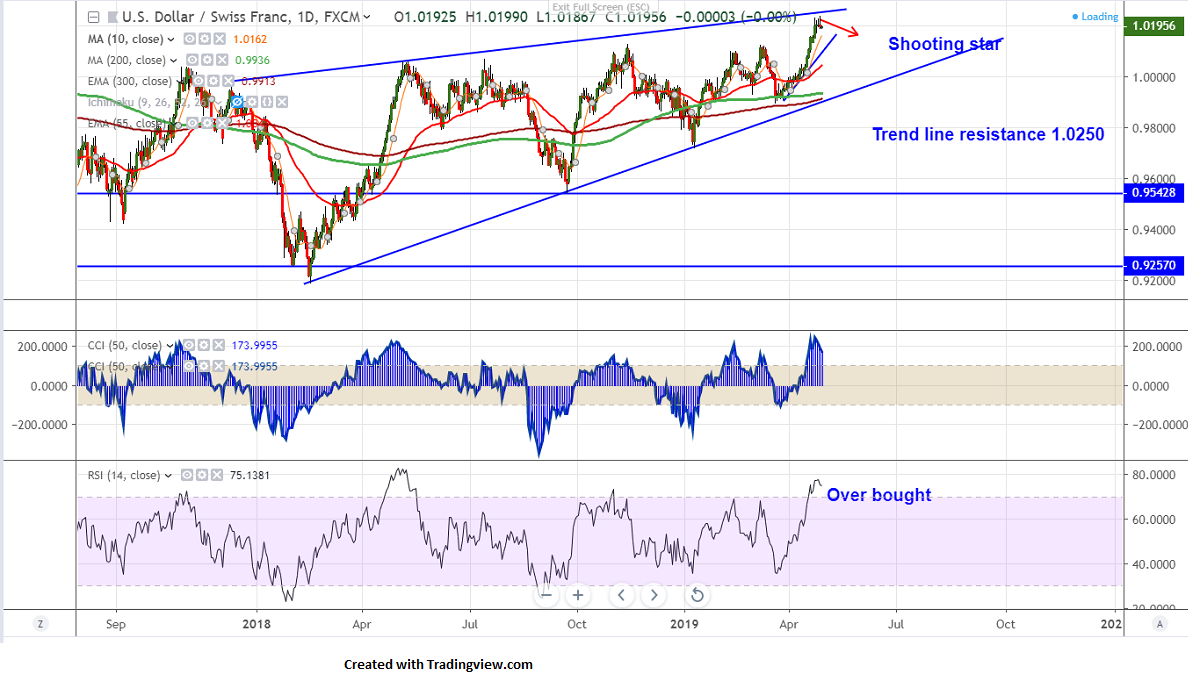
Task: Open timezone settings Z button
Action: click(40, 624)
